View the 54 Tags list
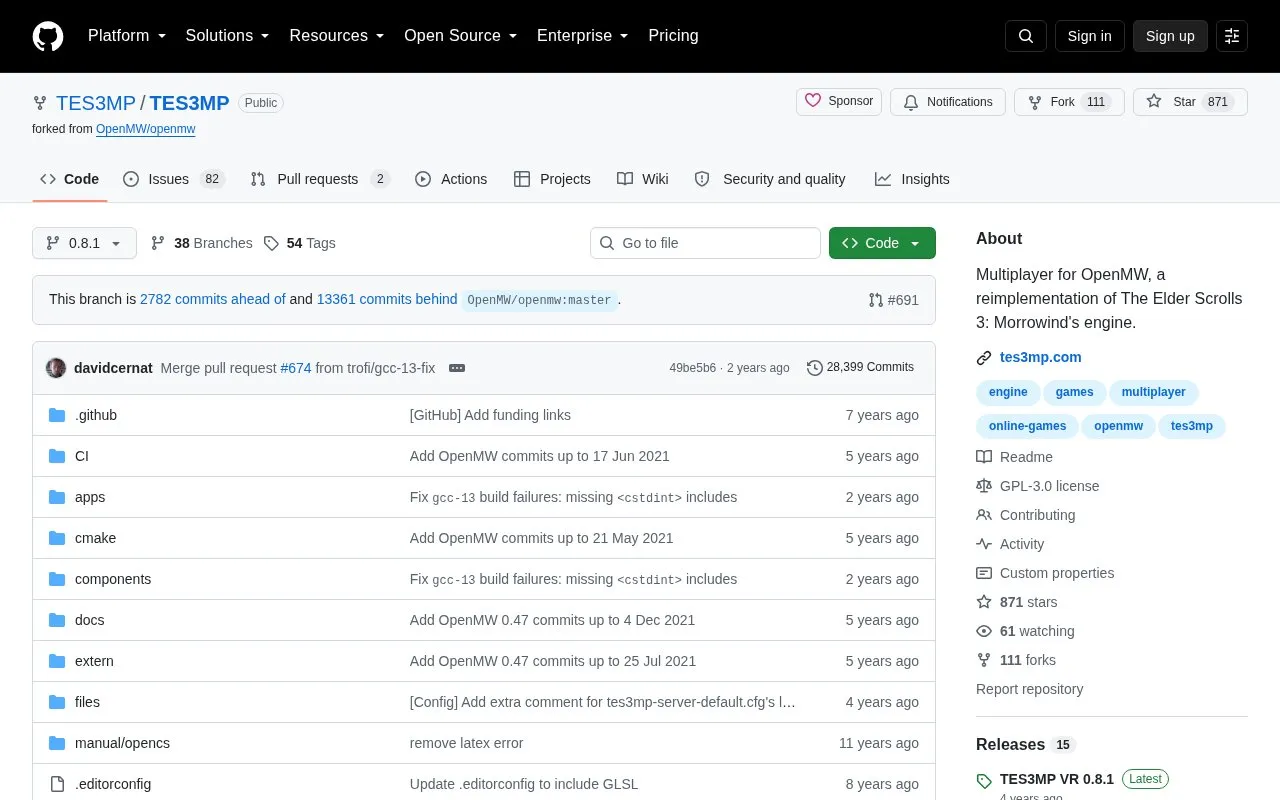This screenshot has height=800, width=1280. tap(299, 243)
